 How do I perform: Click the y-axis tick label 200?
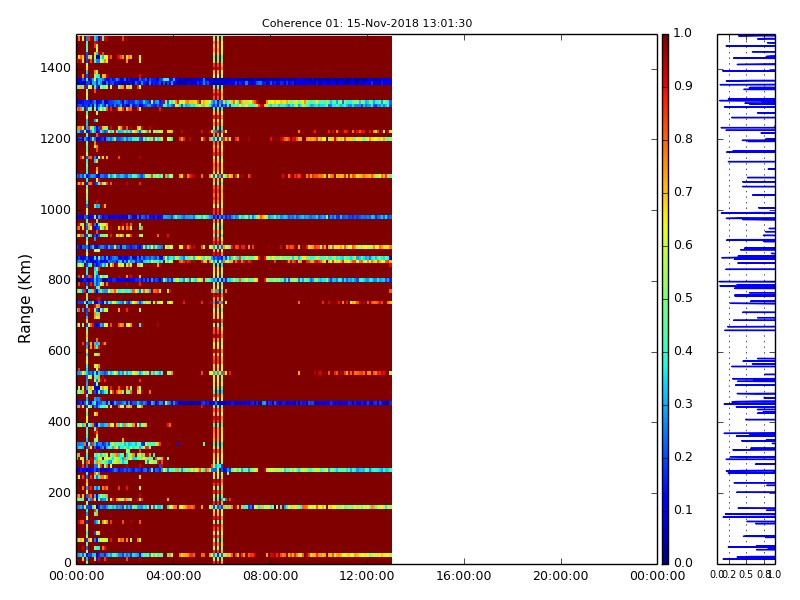pos(59,493)
